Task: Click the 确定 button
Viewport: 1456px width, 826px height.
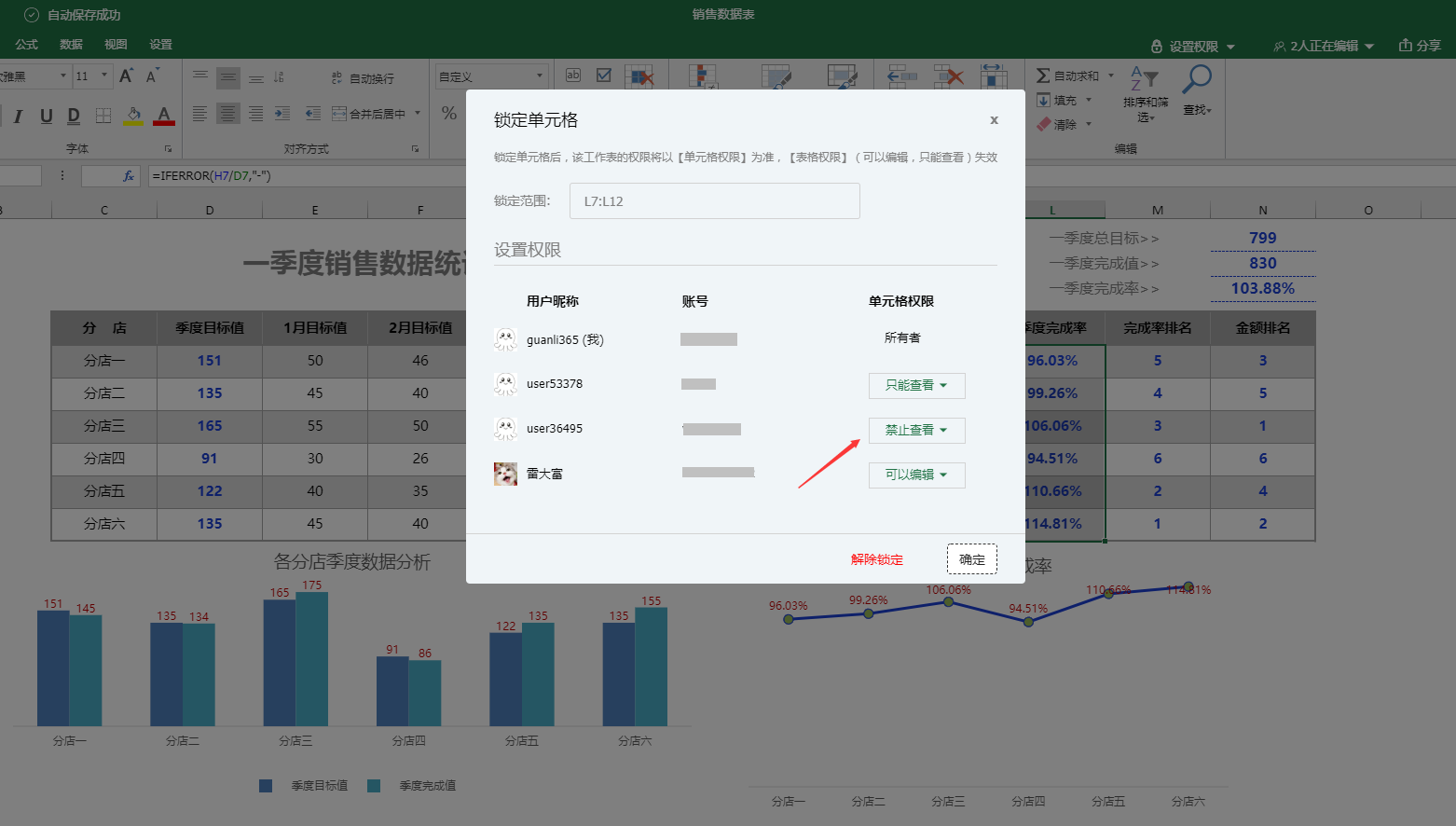Action: (x=971, y=559)
